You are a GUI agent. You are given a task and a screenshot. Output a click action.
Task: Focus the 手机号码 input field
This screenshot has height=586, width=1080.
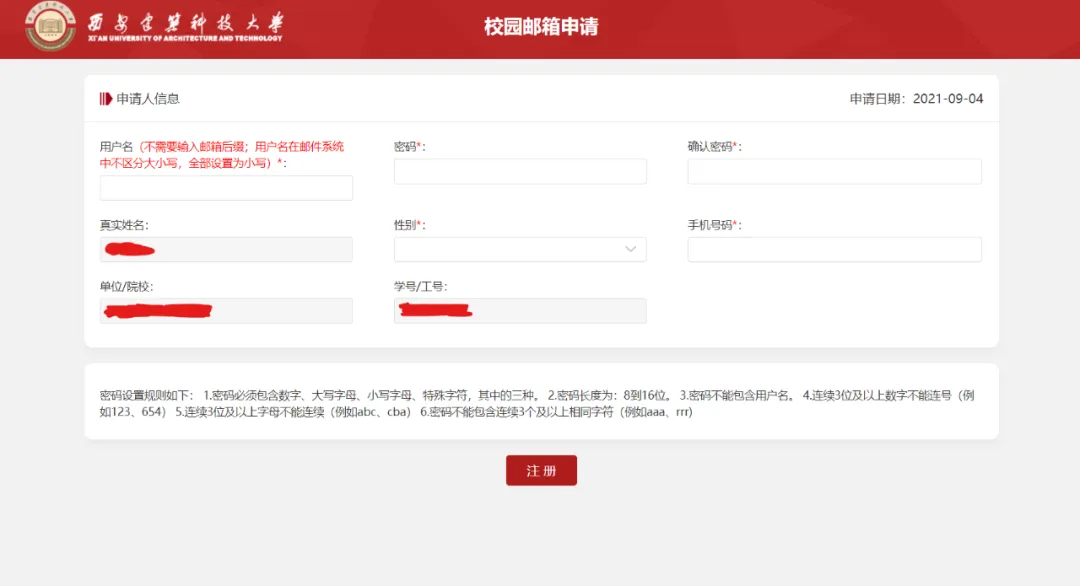834,249
